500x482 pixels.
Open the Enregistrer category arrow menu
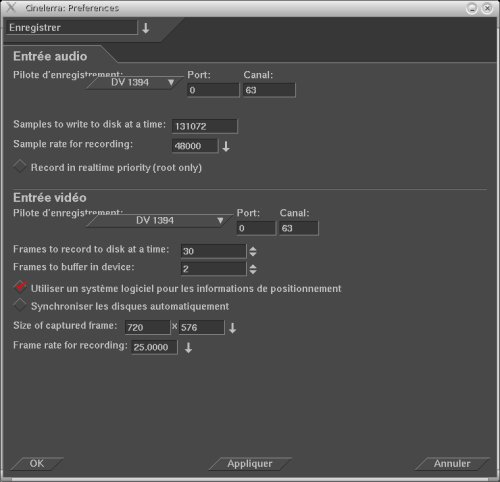point(146,28)
